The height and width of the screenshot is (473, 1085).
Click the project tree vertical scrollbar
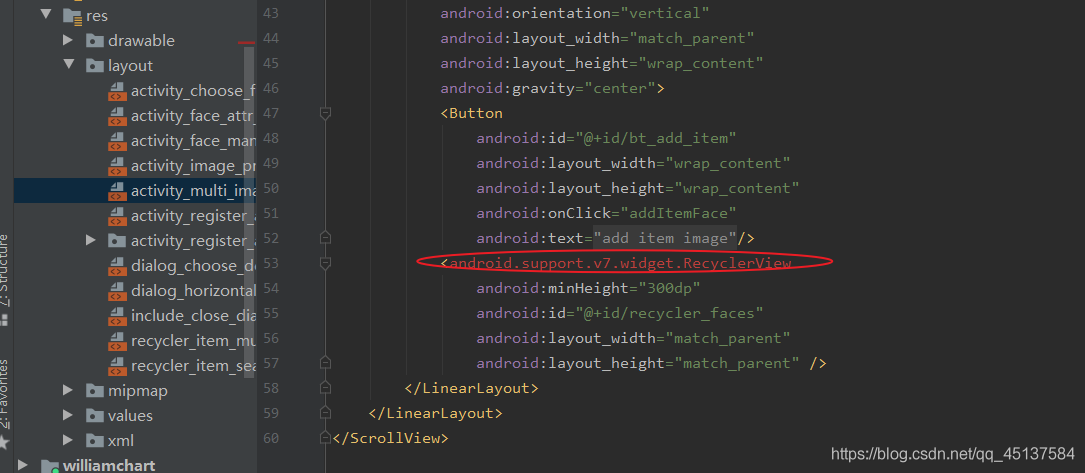(250, 214)
